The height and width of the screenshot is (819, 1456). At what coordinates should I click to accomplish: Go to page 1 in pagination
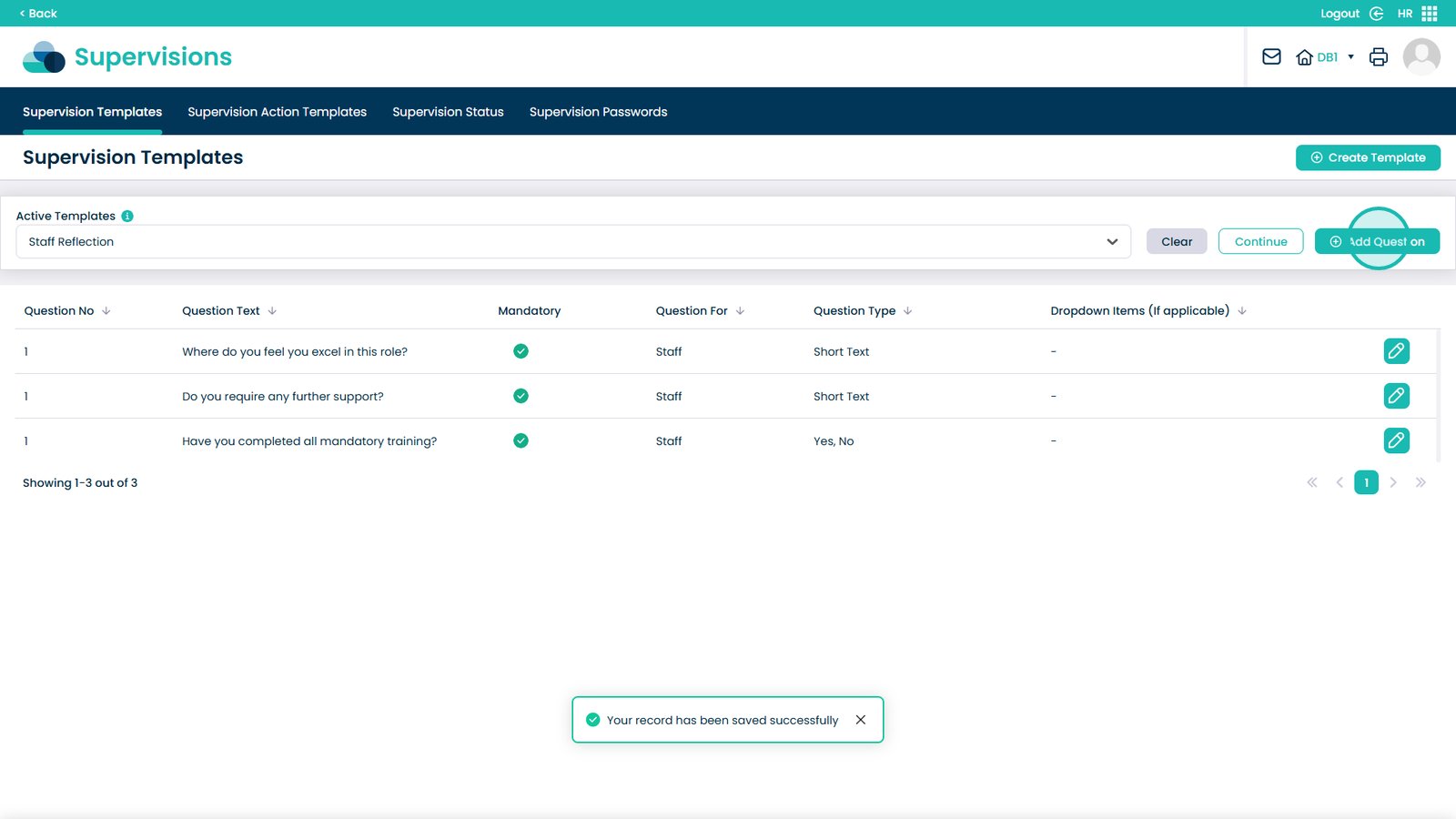pyautogui.click(x=1366, y=482)
